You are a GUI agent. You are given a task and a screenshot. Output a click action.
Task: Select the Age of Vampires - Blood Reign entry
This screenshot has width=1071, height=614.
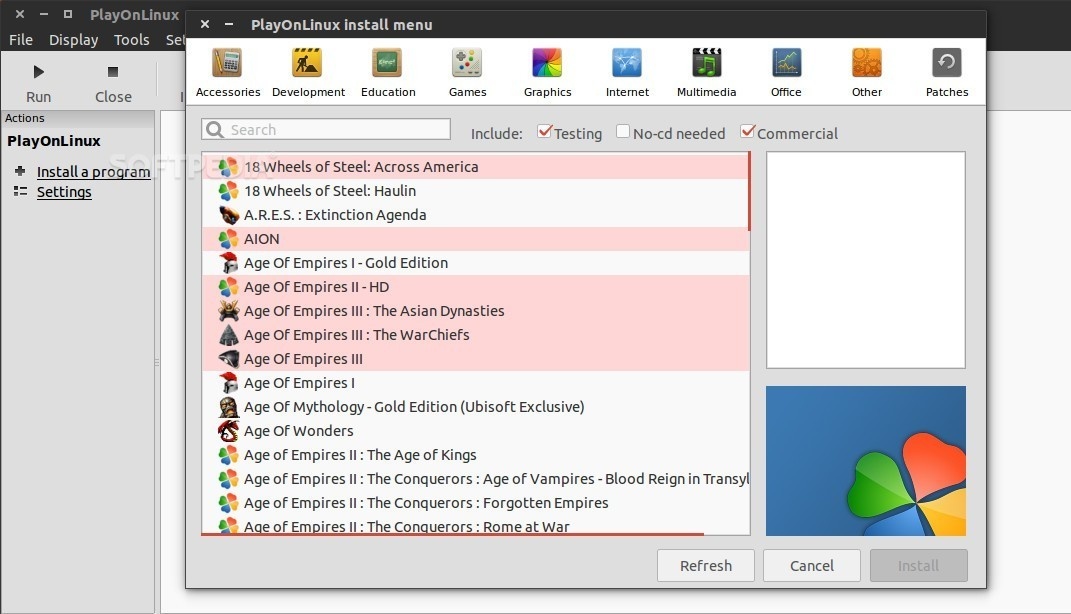coord(475,479)
